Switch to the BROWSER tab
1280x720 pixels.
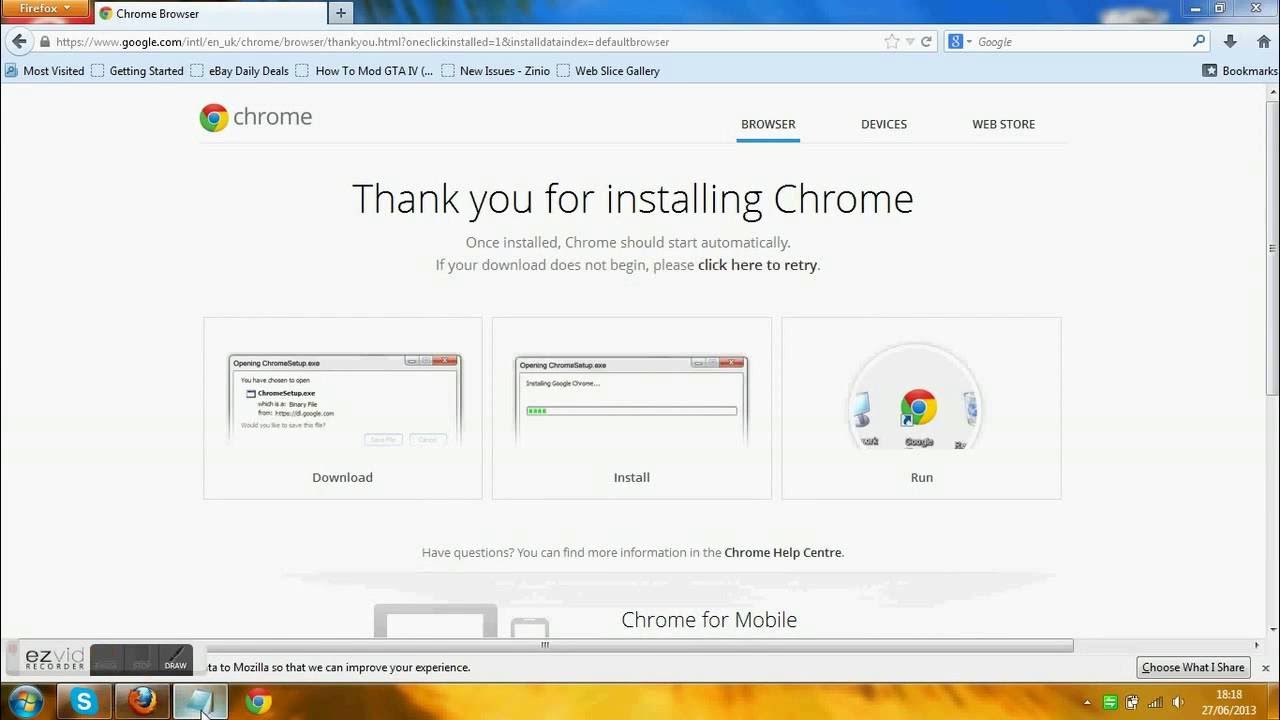(x=768, y=124)
